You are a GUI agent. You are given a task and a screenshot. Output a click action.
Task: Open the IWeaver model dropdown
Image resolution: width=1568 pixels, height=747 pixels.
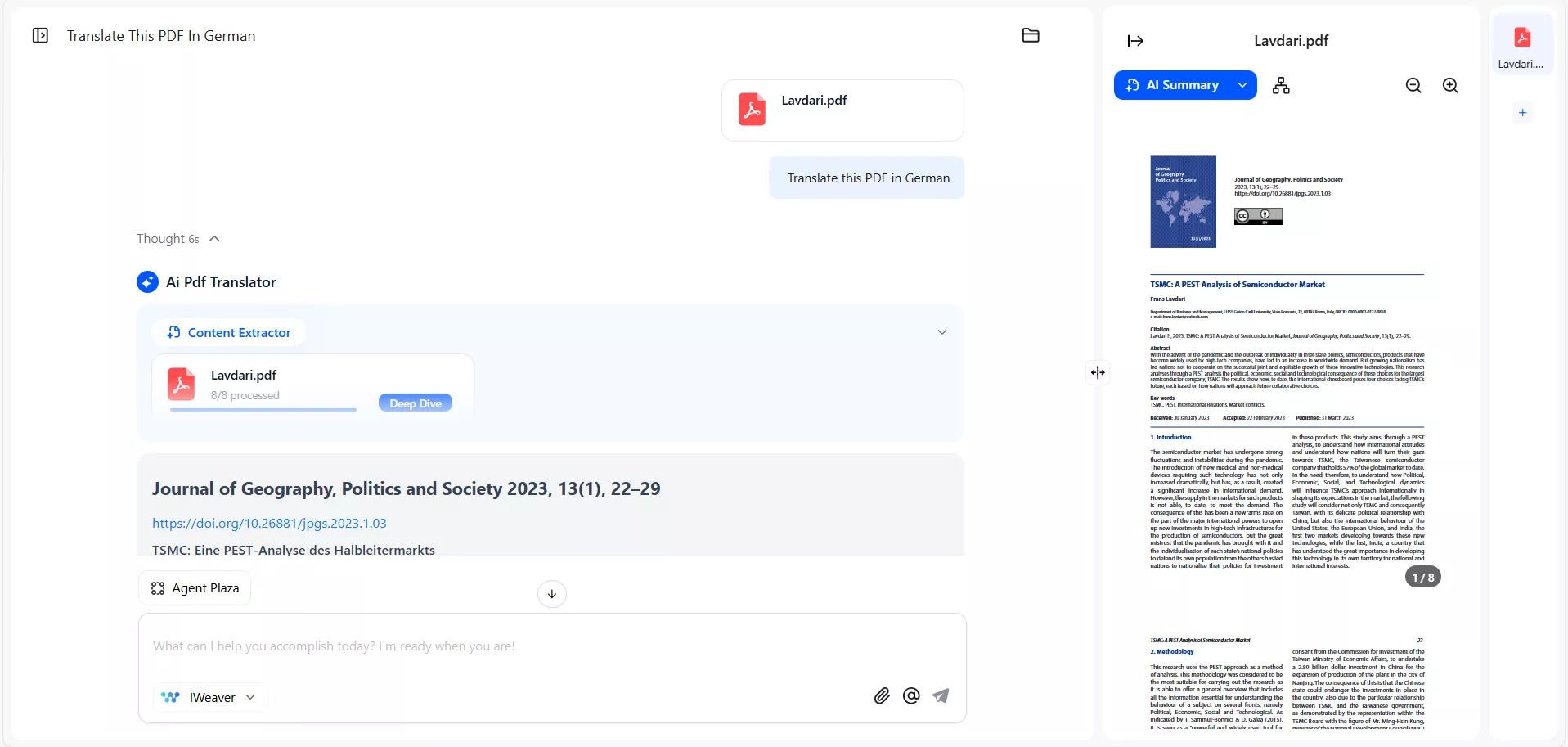pos(209,696)
